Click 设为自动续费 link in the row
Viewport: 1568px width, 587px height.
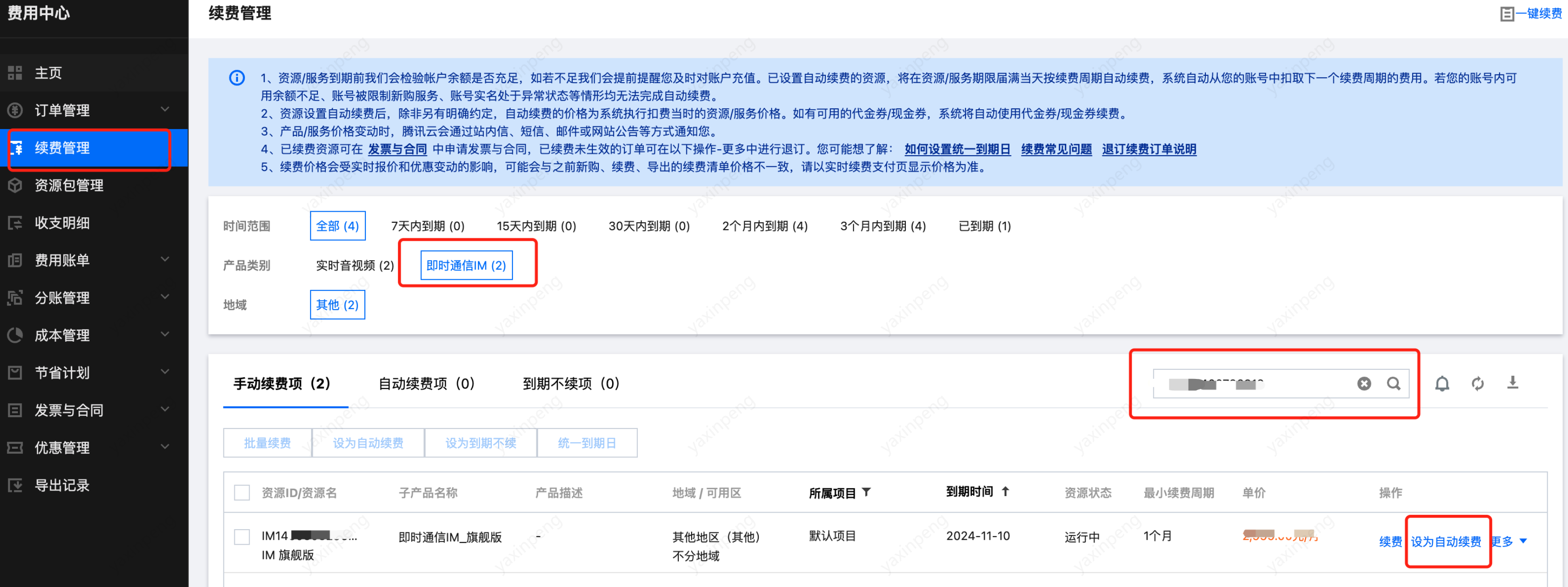click(x=1446, y=542)
